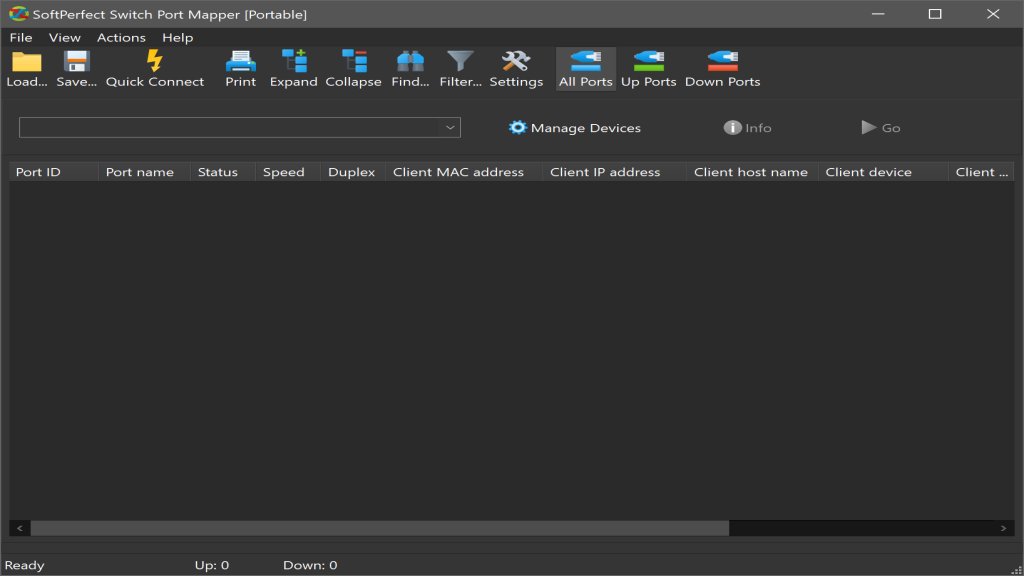Sort by Port ID column header

(x=54, y=172)
